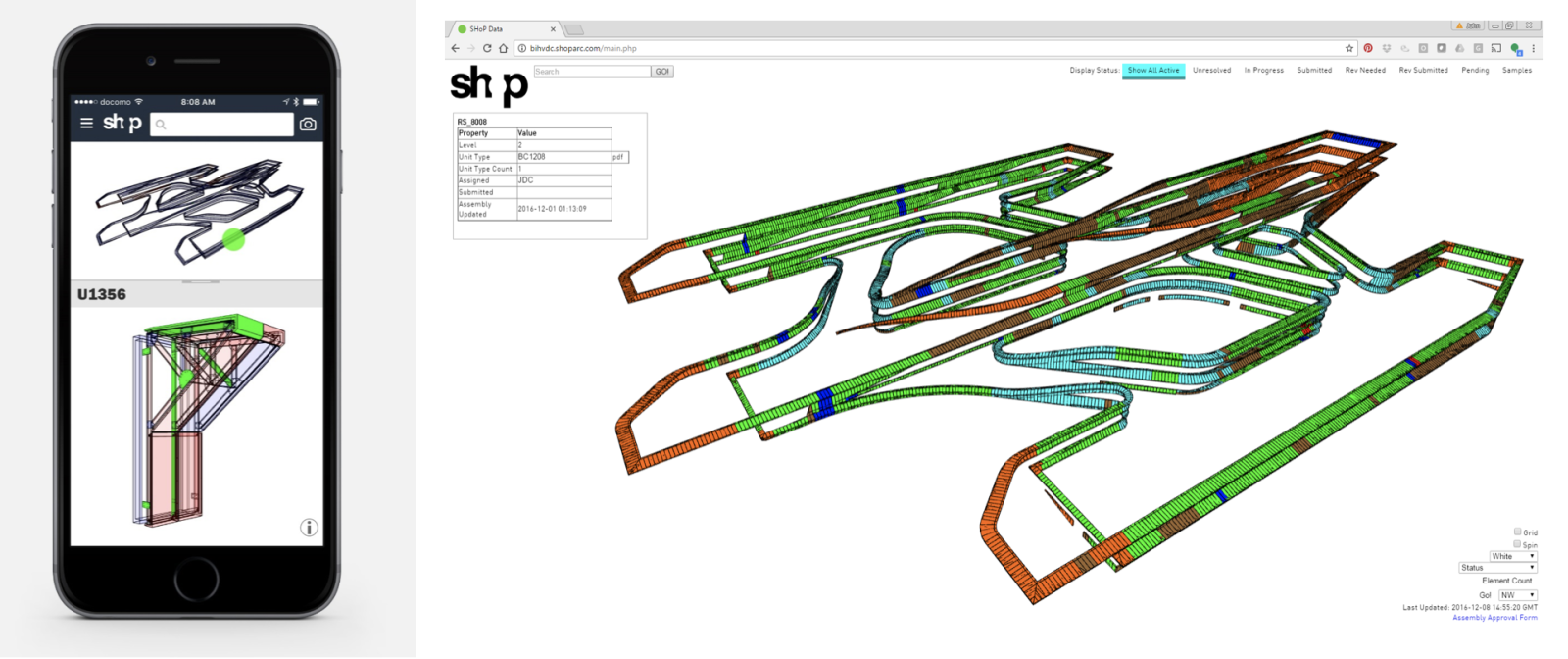Enable the Grid checkbox

(x=1517, y=532)
